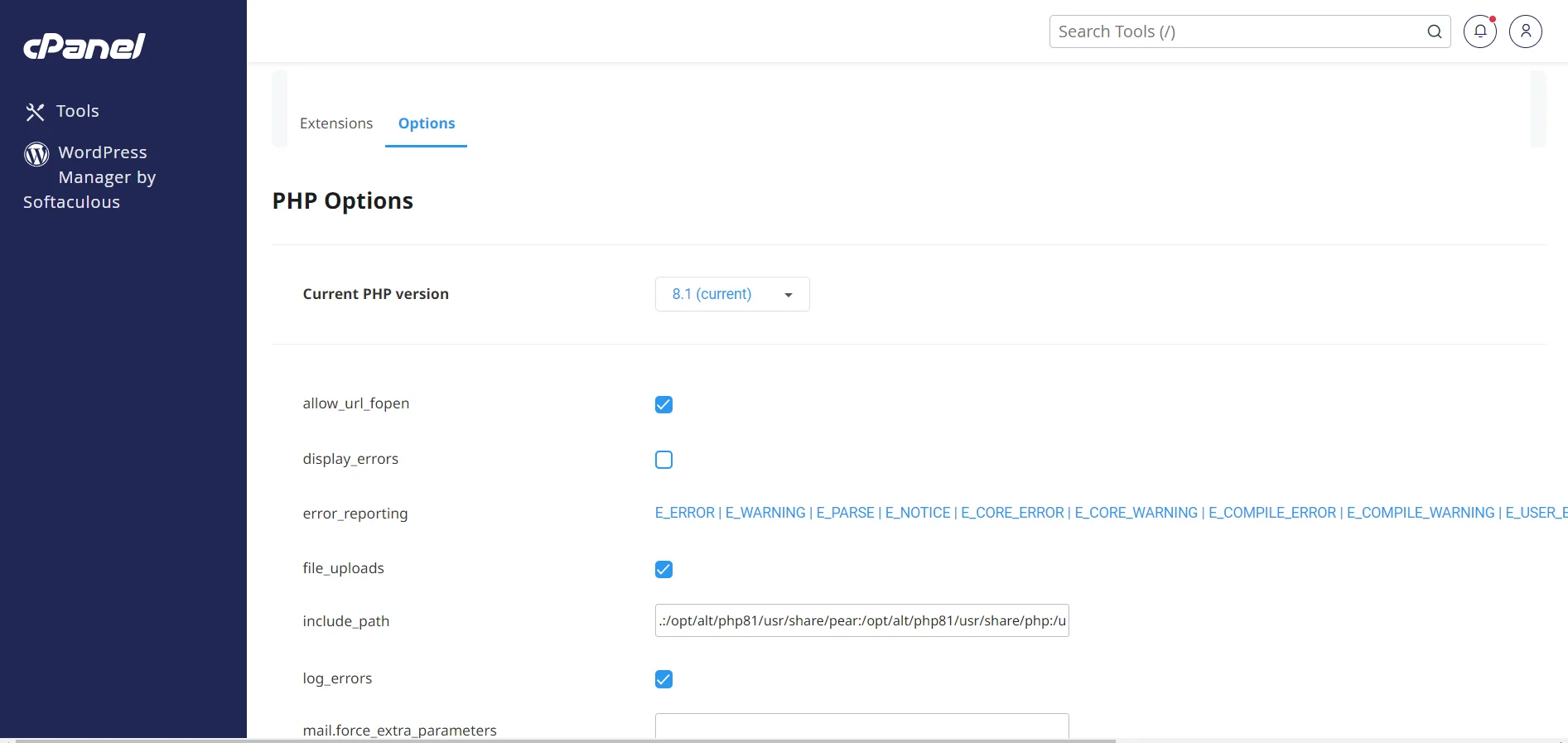The image size is (1568, 743).
Task: Click the PHP Options heading
Action: (x=343, y=201)
